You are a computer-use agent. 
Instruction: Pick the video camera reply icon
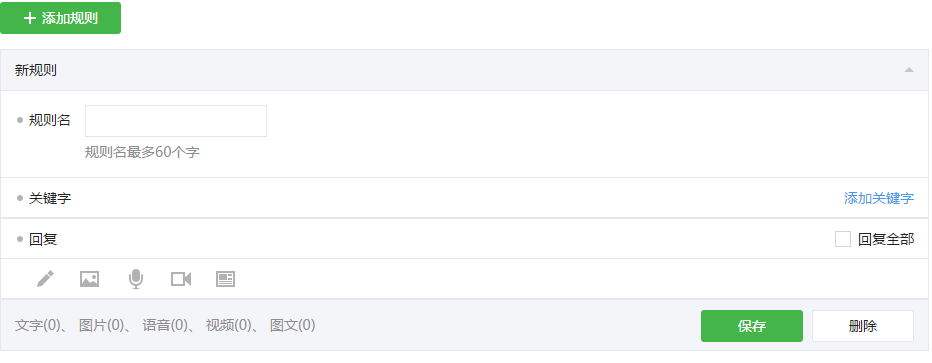point(181,279)
